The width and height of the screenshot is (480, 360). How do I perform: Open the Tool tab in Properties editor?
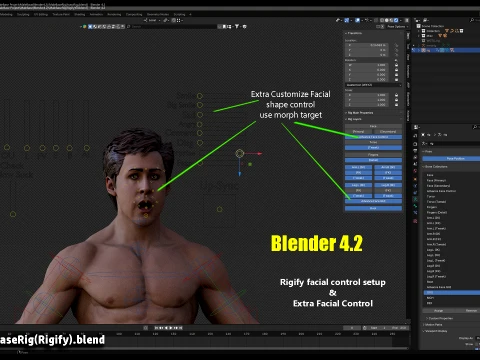click(x=415, y=136)
